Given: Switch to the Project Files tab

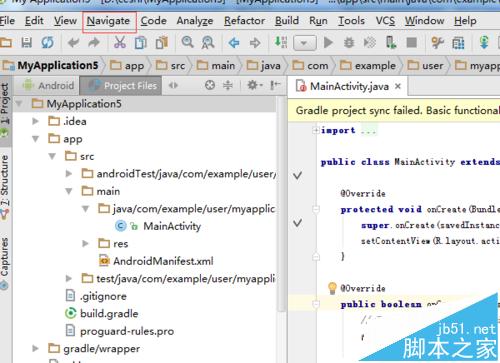Looking at the screenshot, I should [x=121, y=86].
